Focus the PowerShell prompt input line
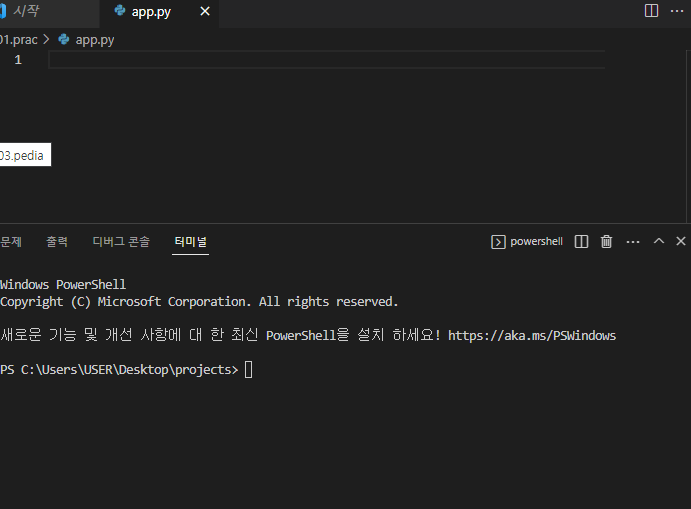This screenshot has width=691, height=509. click(249, 370)
